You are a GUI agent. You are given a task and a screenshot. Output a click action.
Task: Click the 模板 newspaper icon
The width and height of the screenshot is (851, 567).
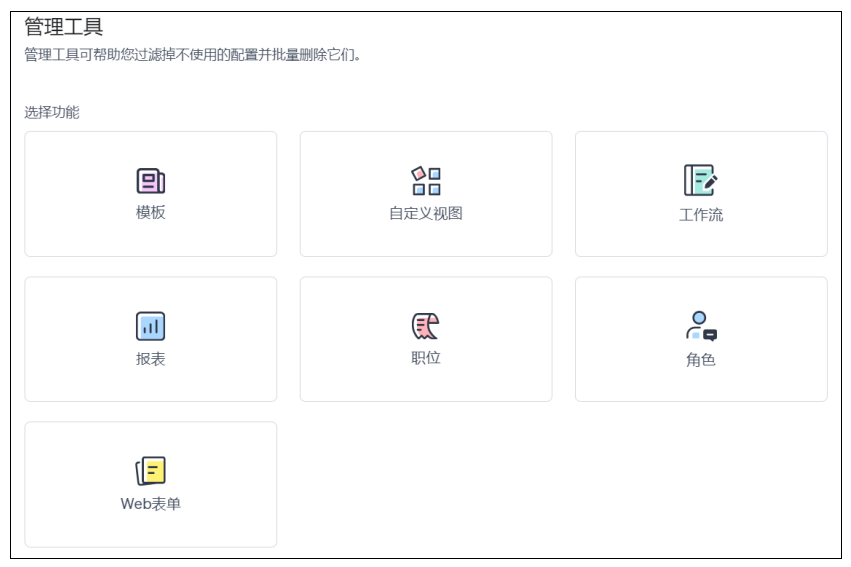tap(150, 181)
